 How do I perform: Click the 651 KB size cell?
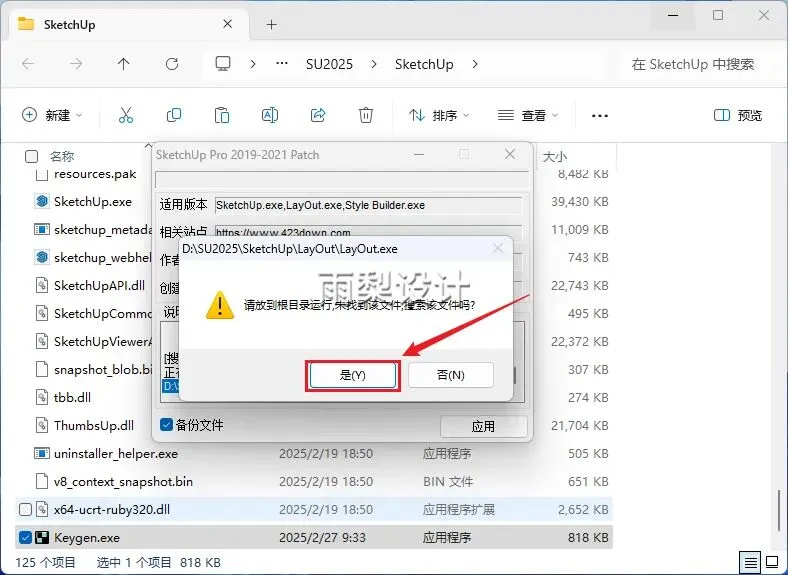pyautogui.click(x=588, y=482)
